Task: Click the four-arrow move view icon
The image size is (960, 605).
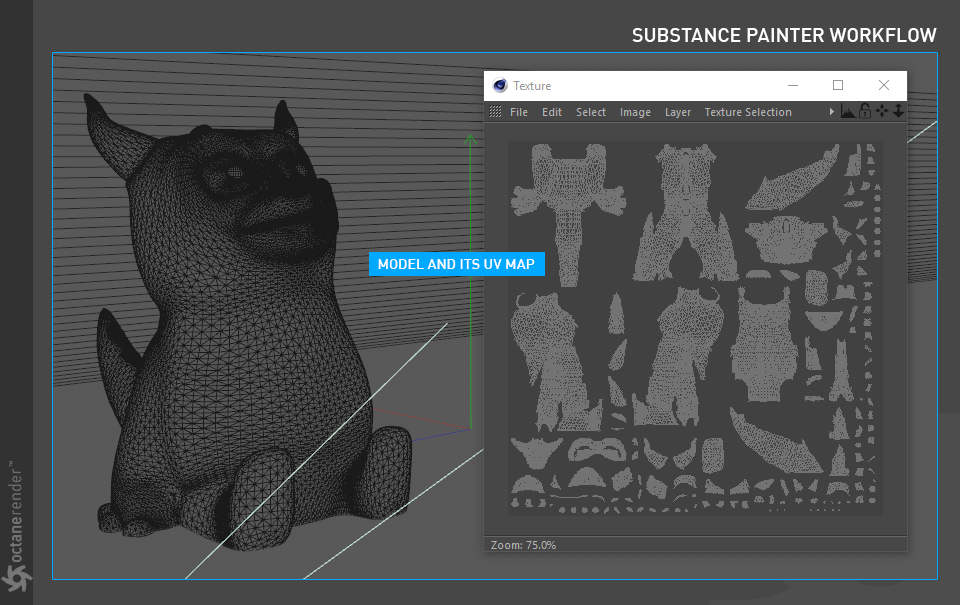Action: 882,111
